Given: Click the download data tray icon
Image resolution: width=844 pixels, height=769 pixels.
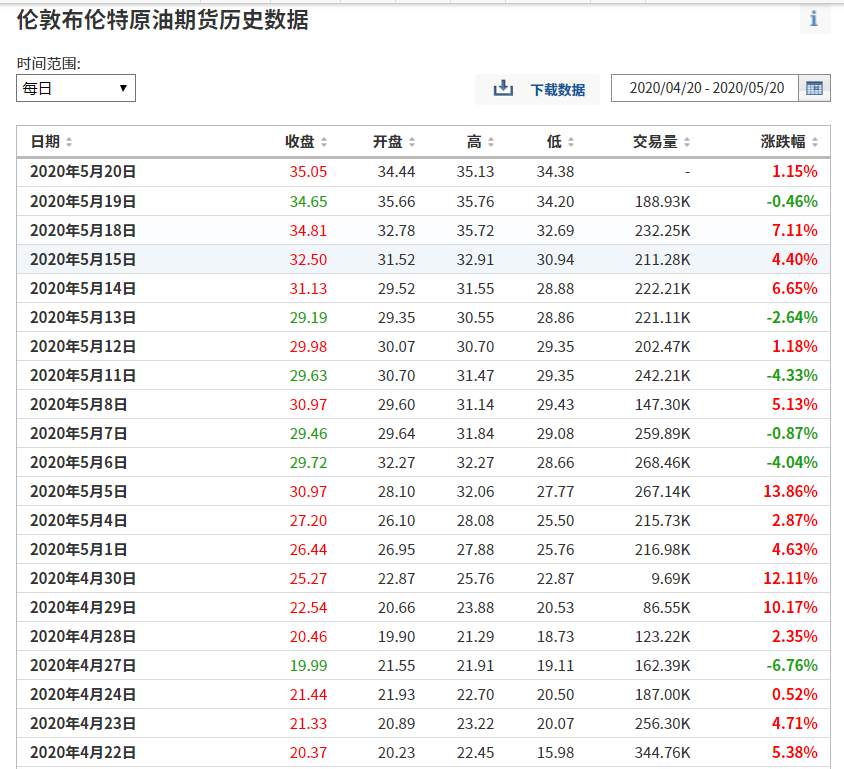Looking at the screenshot, I should 503,88.
